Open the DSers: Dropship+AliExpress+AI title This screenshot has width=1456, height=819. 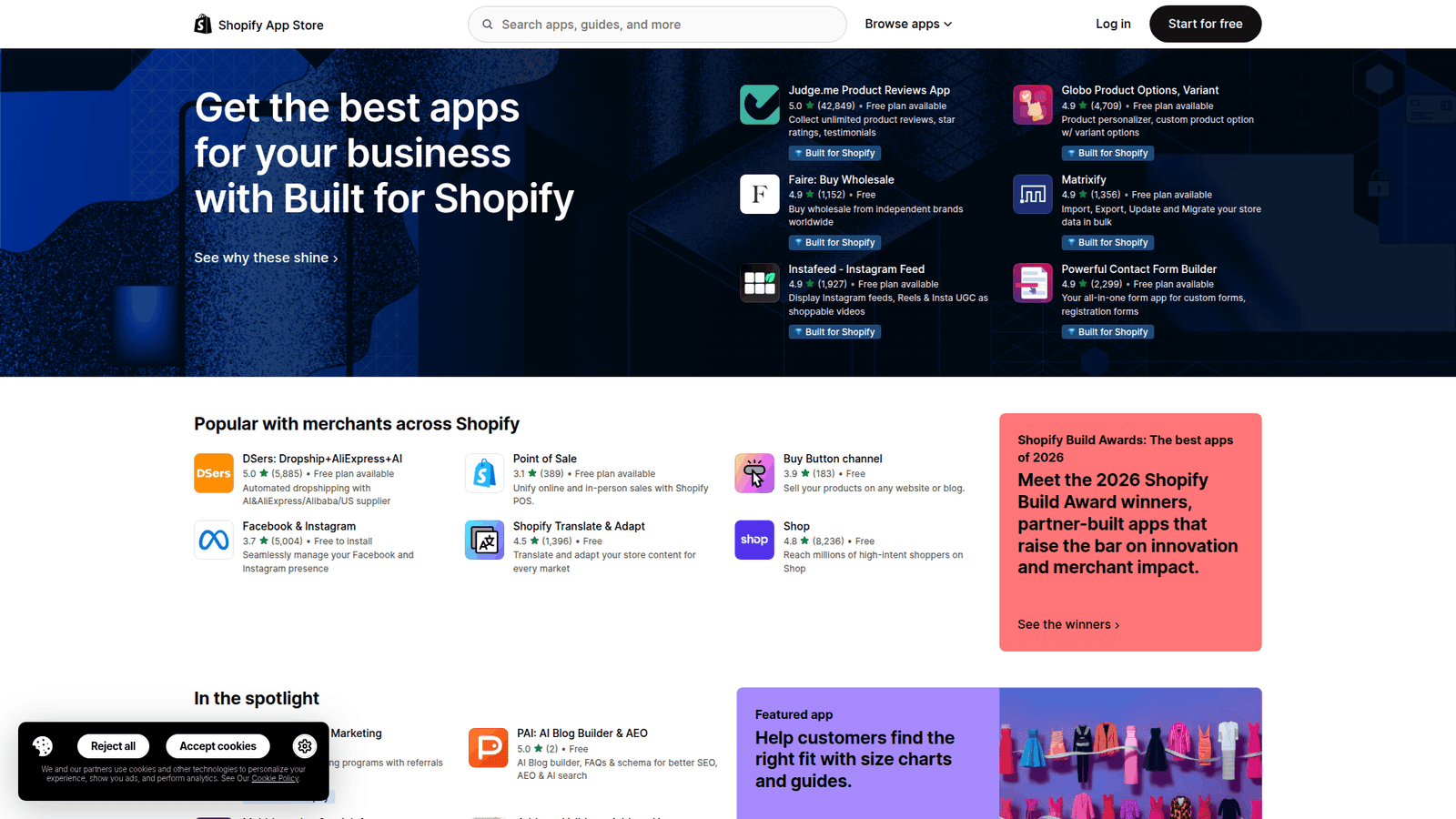click(322, 459)
